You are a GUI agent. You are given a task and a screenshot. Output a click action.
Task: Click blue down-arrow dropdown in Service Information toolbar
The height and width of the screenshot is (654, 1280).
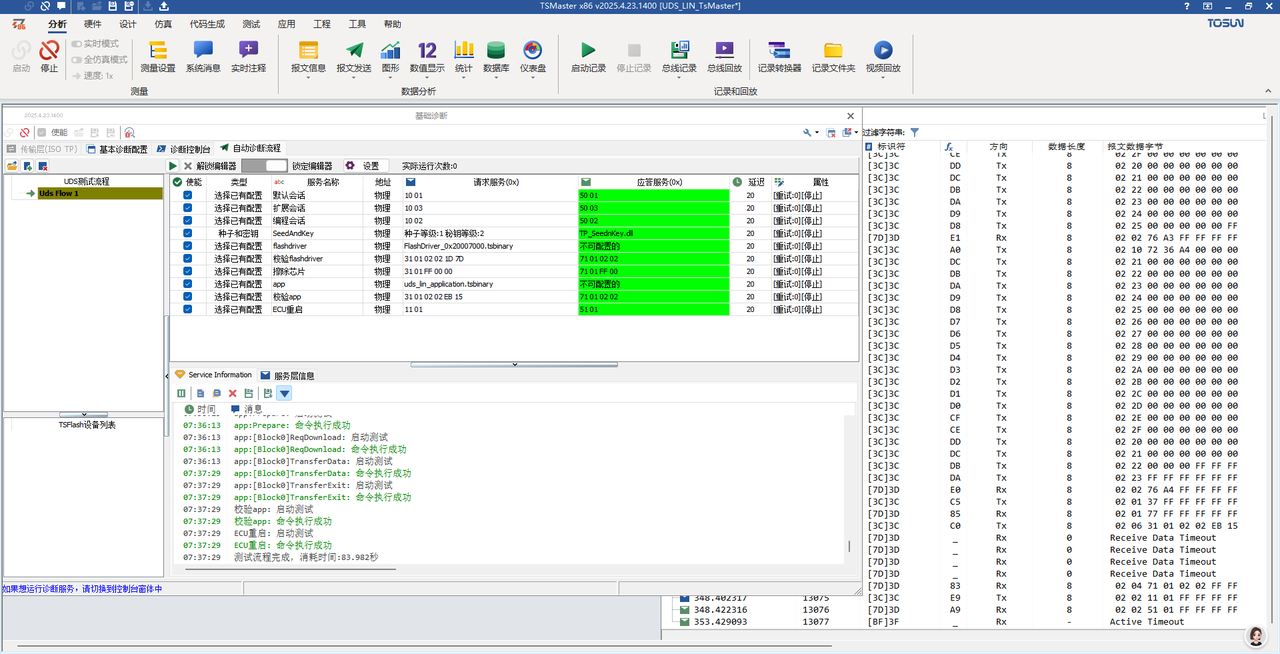pyautogui.click(x=284, y=393)
